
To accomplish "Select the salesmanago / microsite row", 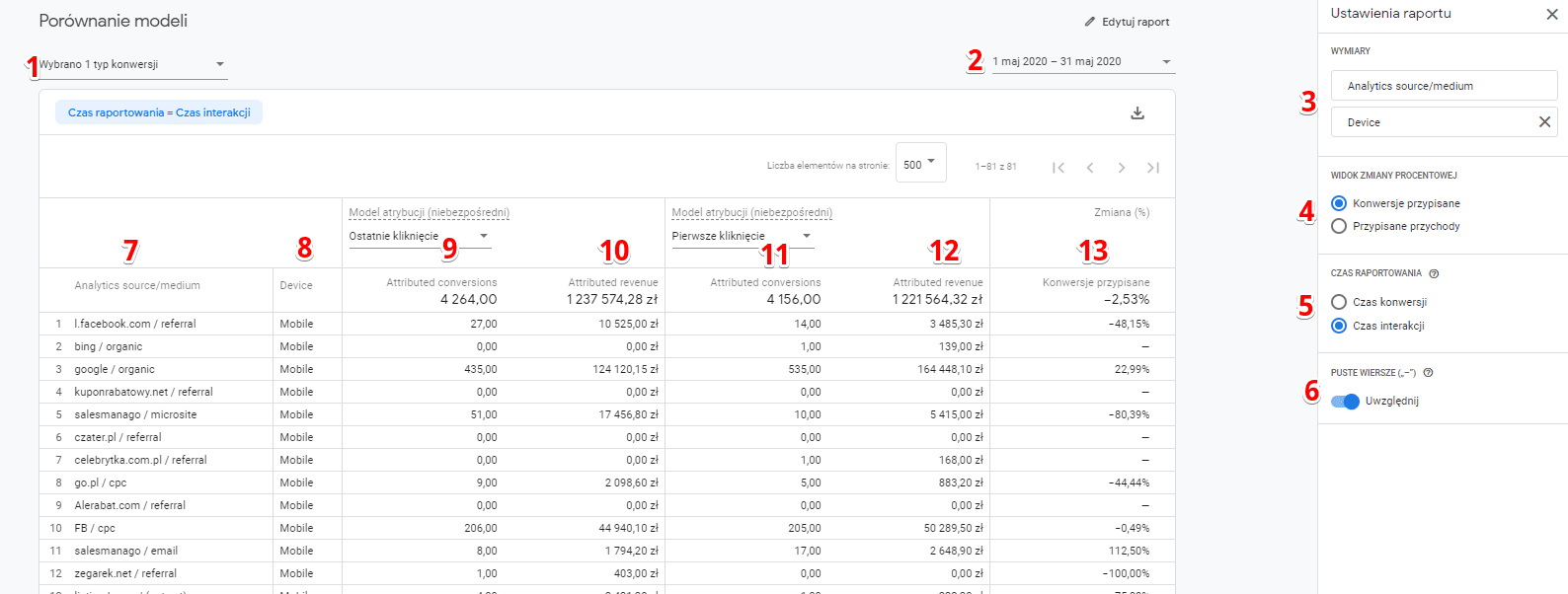I will coord(607,414).
